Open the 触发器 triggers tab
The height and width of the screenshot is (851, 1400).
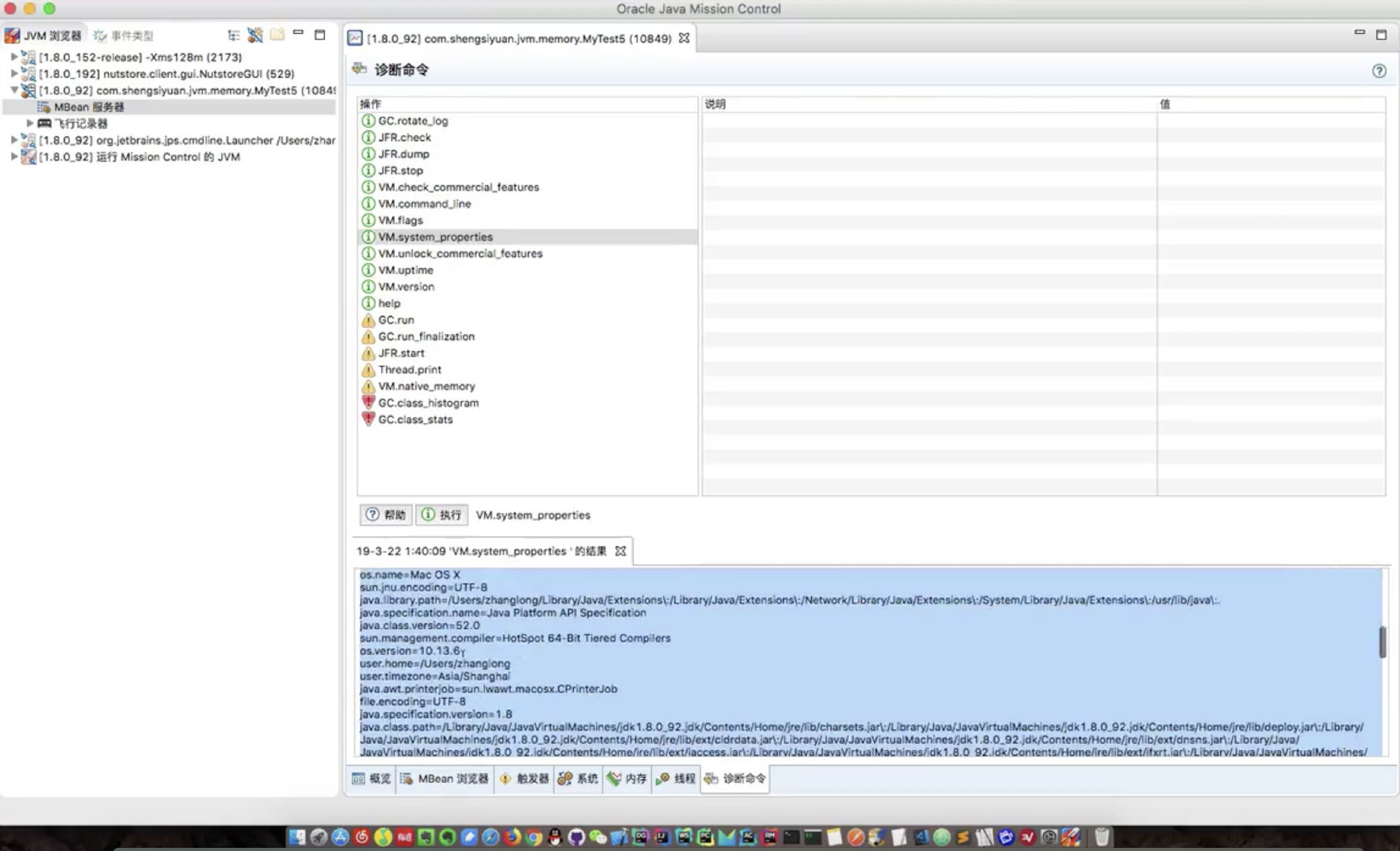coord(524,779)
